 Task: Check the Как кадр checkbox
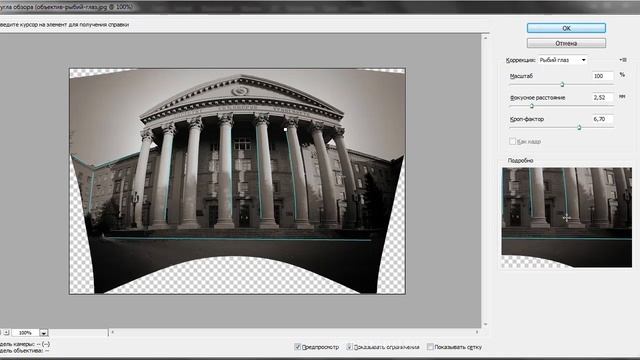click(512, 141)
